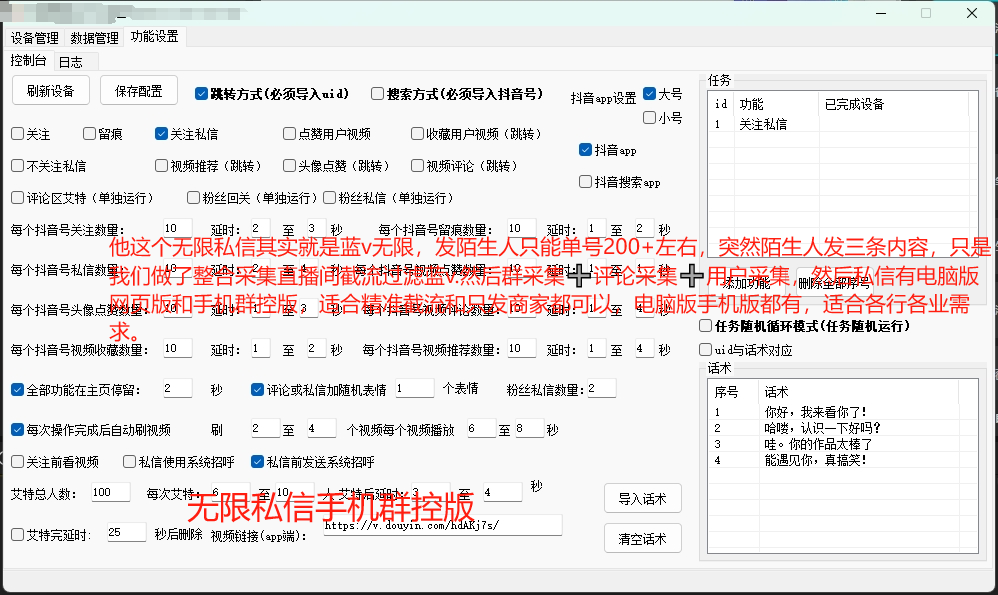The image size is (998, 595).
Task: Click the 刷新设备 button
Action: (x=51, y=91)
